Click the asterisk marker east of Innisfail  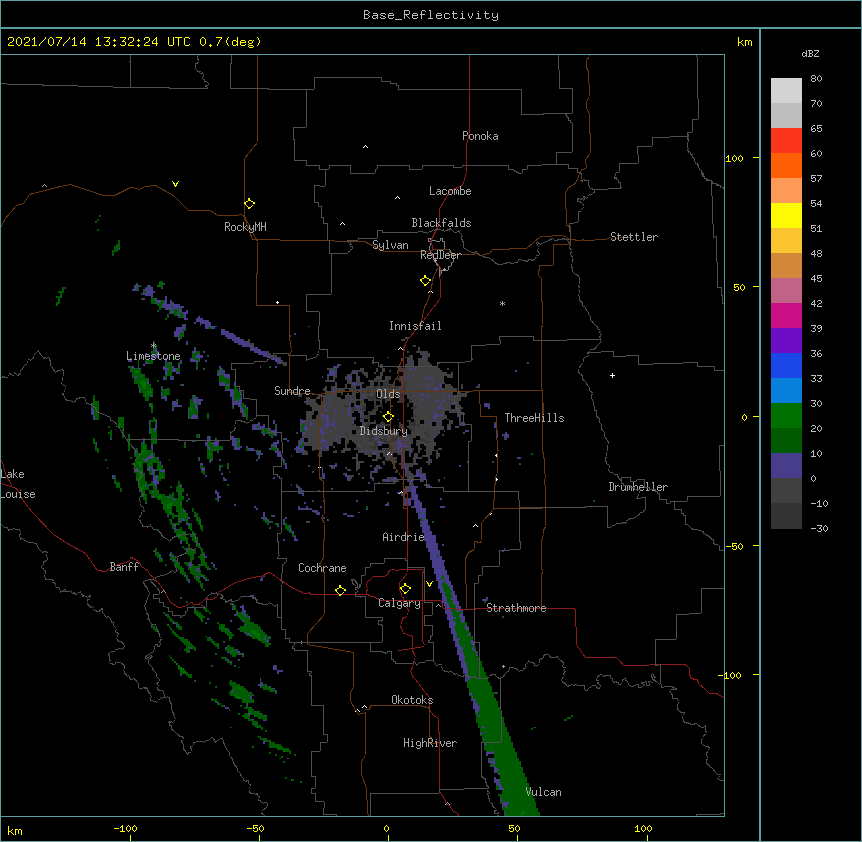[x=502, y=303]
